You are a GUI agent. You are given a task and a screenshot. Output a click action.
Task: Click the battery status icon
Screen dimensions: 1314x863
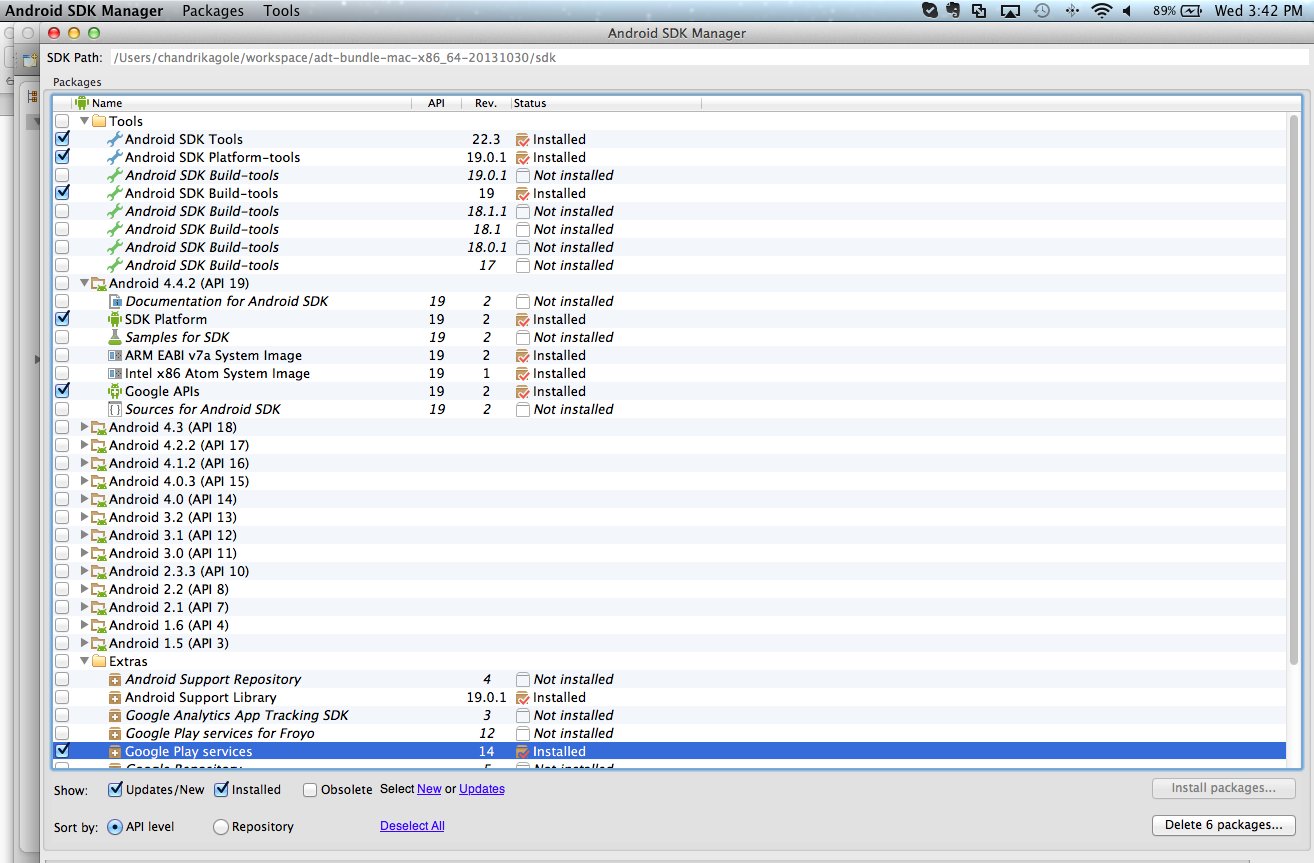pos(1191,11)
